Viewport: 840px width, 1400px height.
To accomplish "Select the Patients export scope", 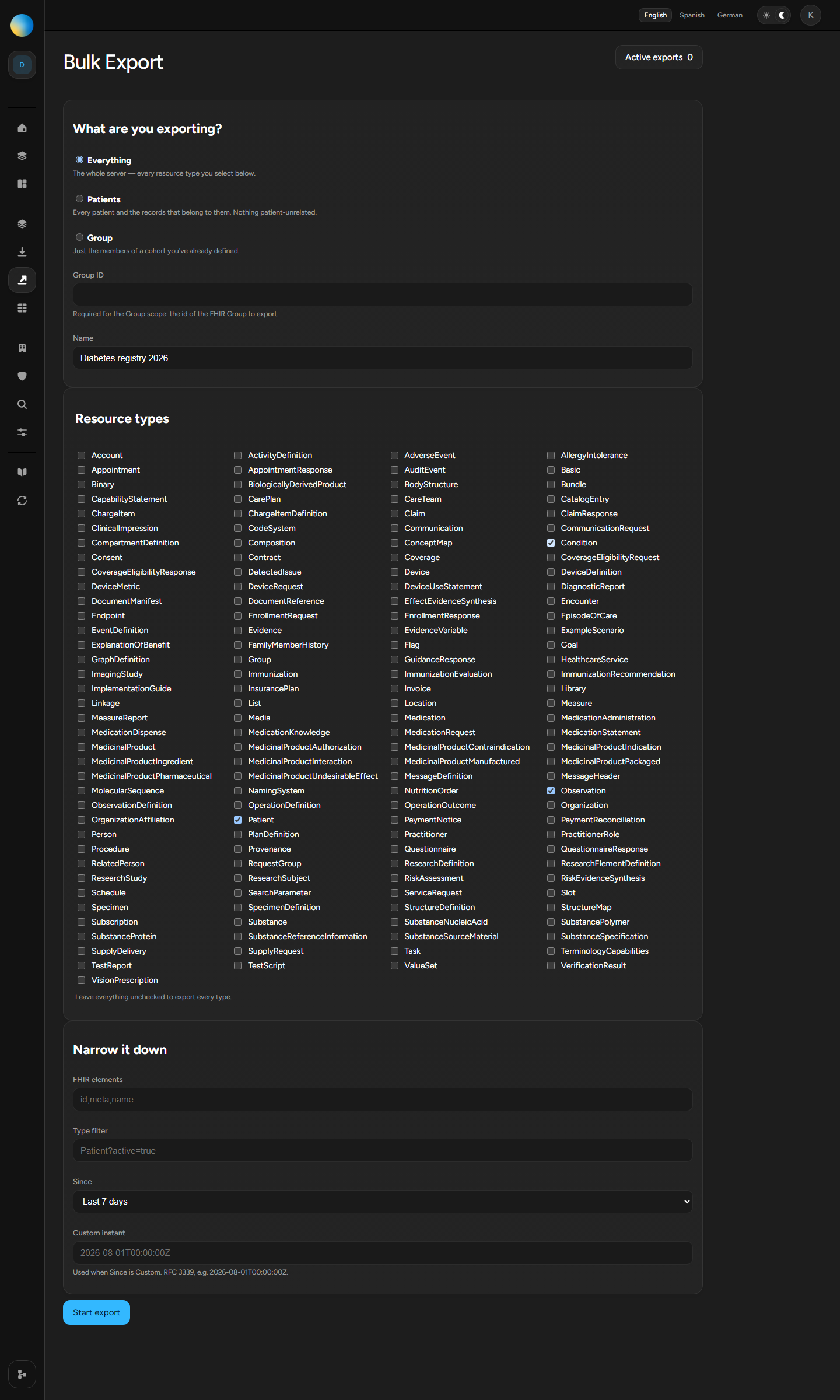I will tap(80, 199).
